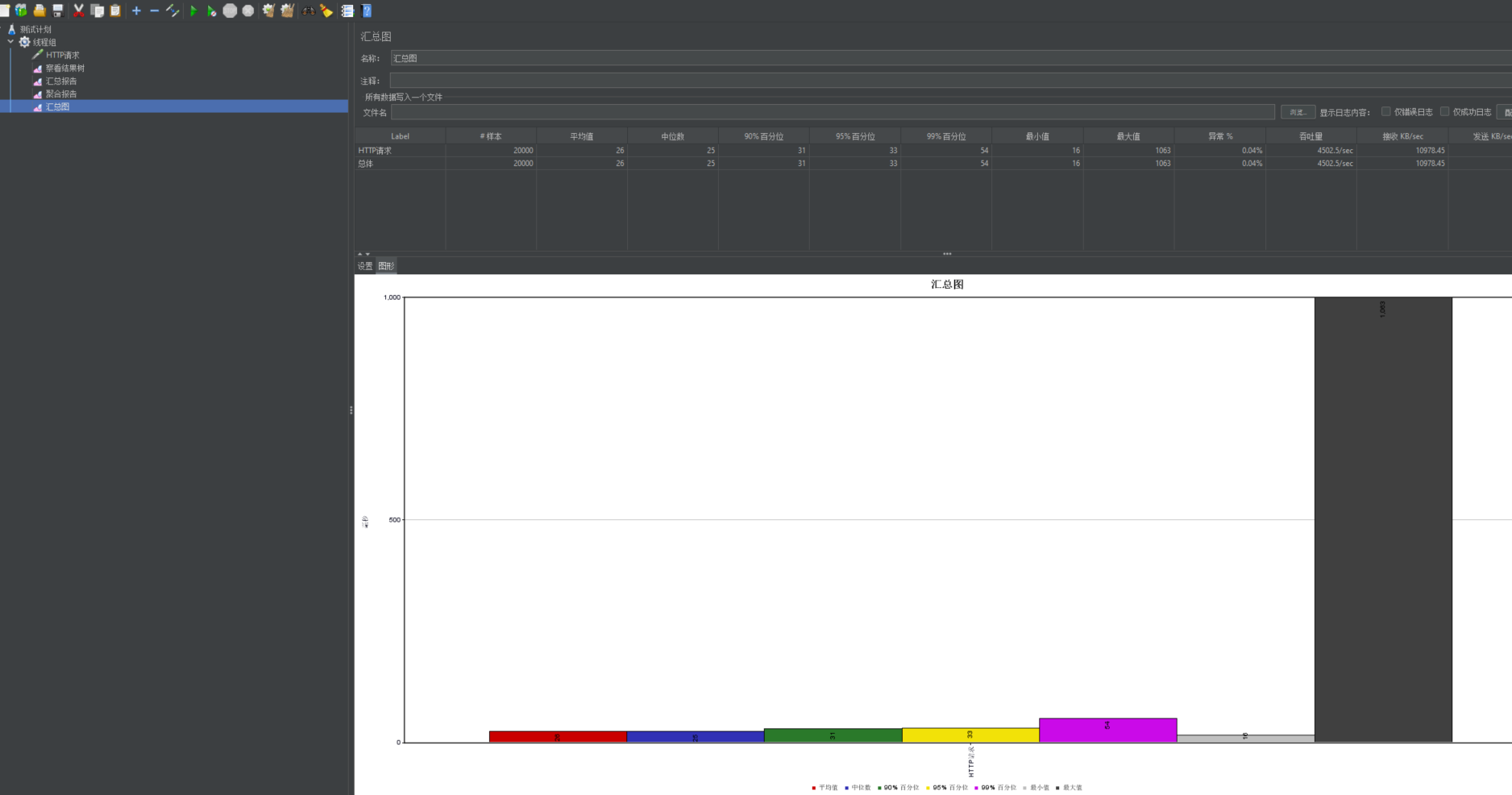The height and width of the screenshot is (795, 1512).
Task: Sort by the 平均值 column header
Action: [x=582, y=136]
